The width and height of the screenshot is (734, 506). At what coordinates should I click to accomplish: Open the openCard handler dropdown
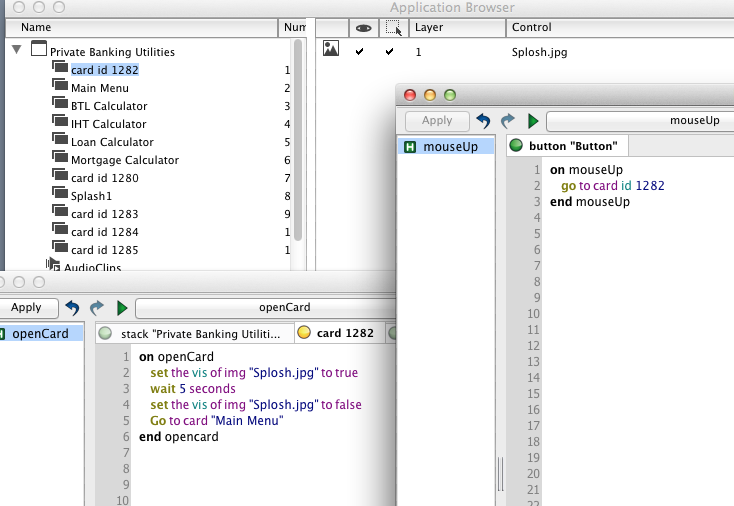click(x=285, y=308)
